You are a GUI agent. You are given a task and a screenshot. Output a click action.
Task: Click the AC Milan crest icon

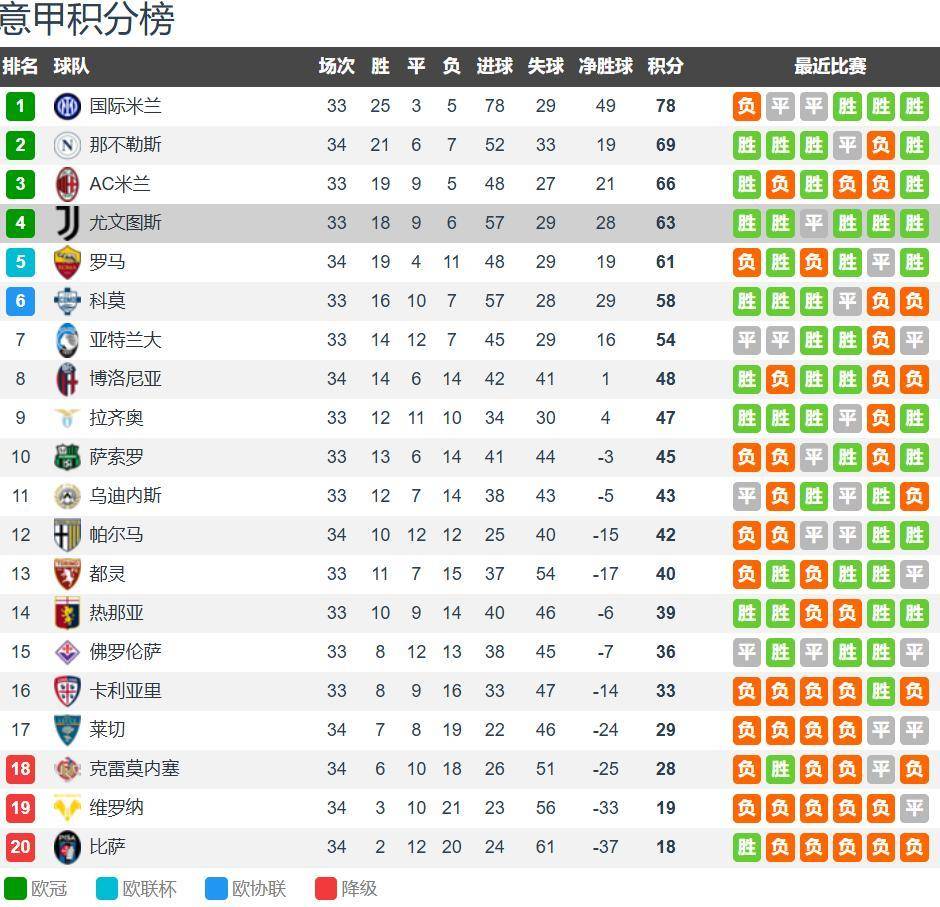point(67,184)
